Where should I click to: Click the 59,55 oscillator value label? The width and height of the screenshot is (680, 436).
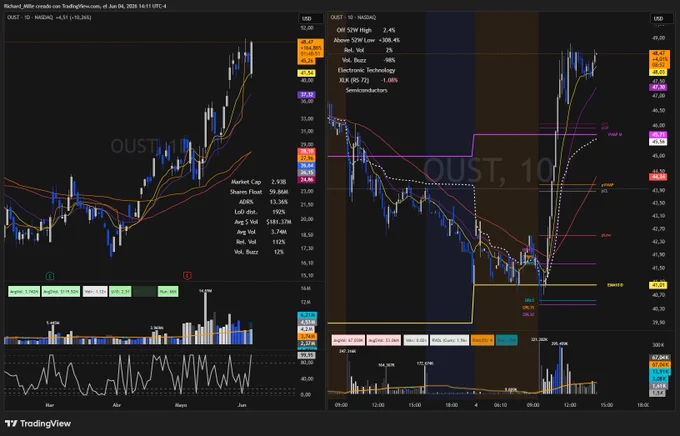pos(307,355)
